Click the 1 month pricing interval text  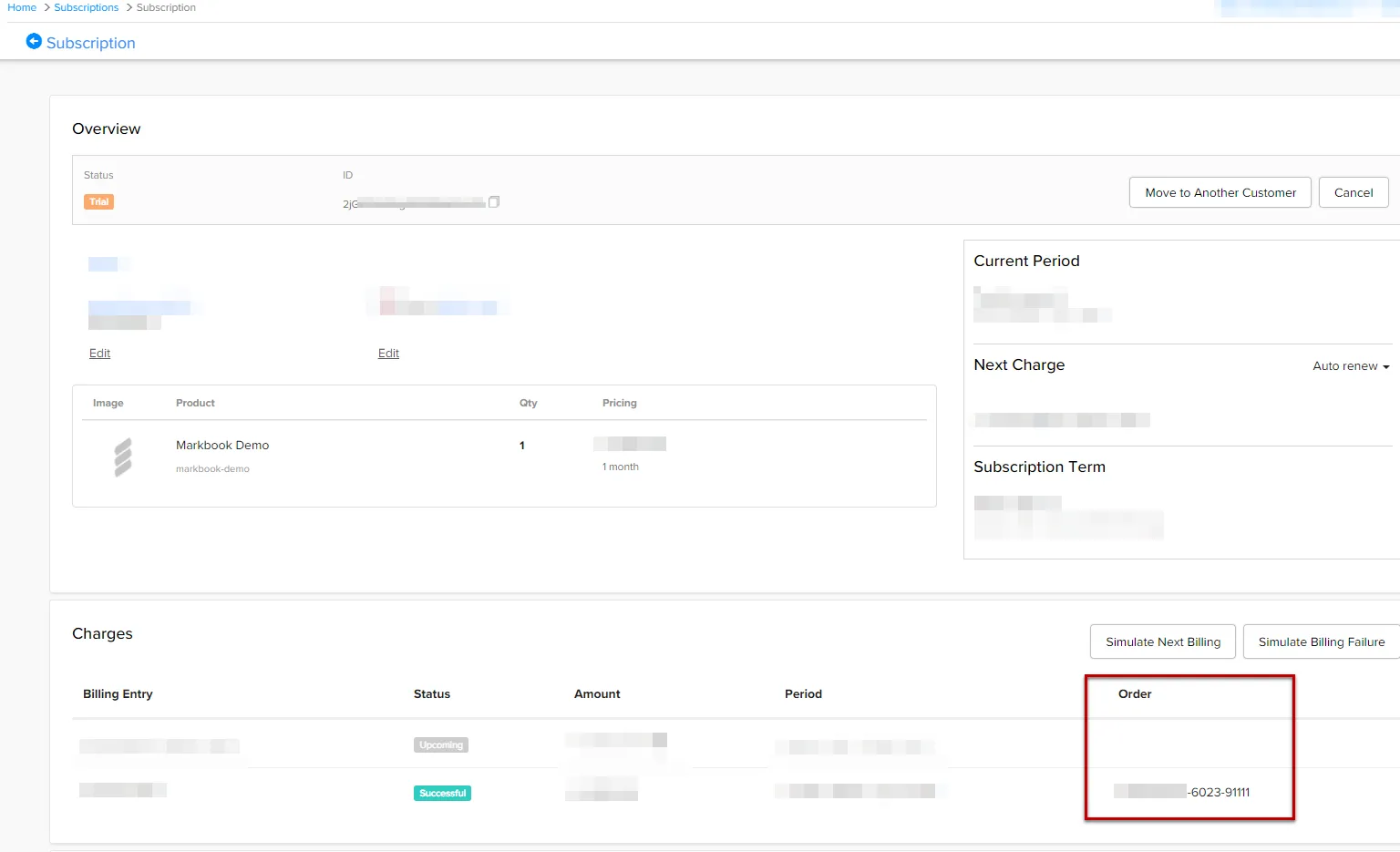coord(621,467)
